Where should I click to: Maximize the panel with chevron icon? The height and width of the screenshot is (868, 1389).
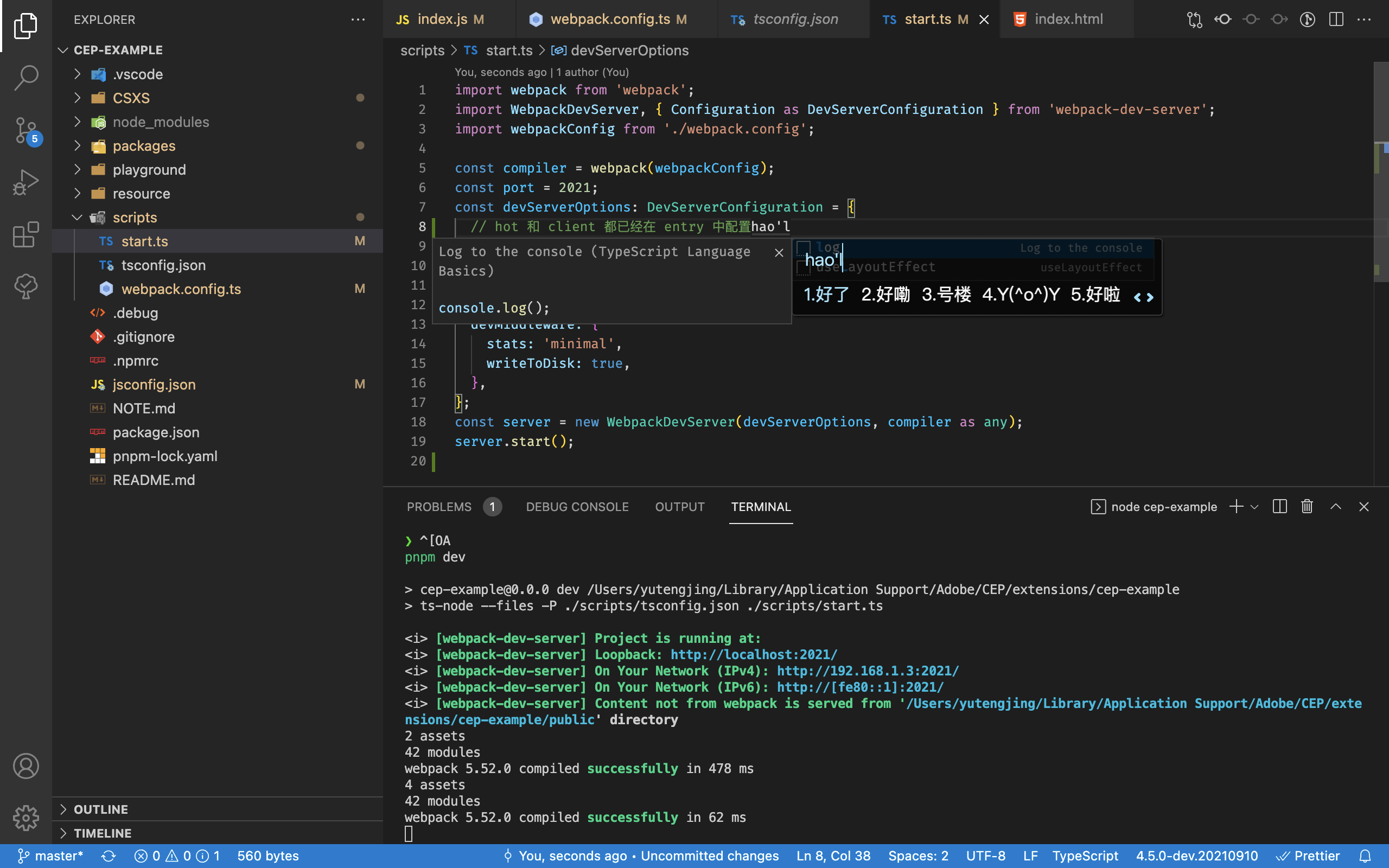coord(1336,506)
